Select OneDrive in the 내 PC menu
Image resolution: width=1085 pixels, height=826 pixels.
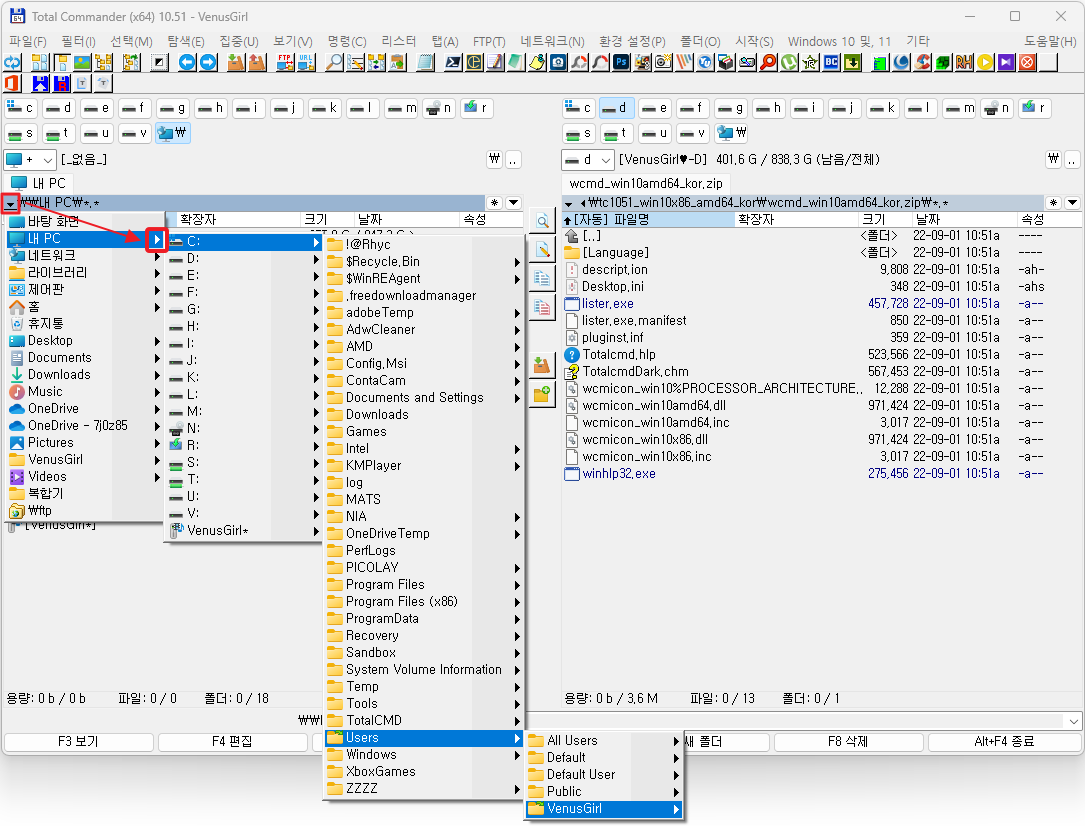pos(84,408)
